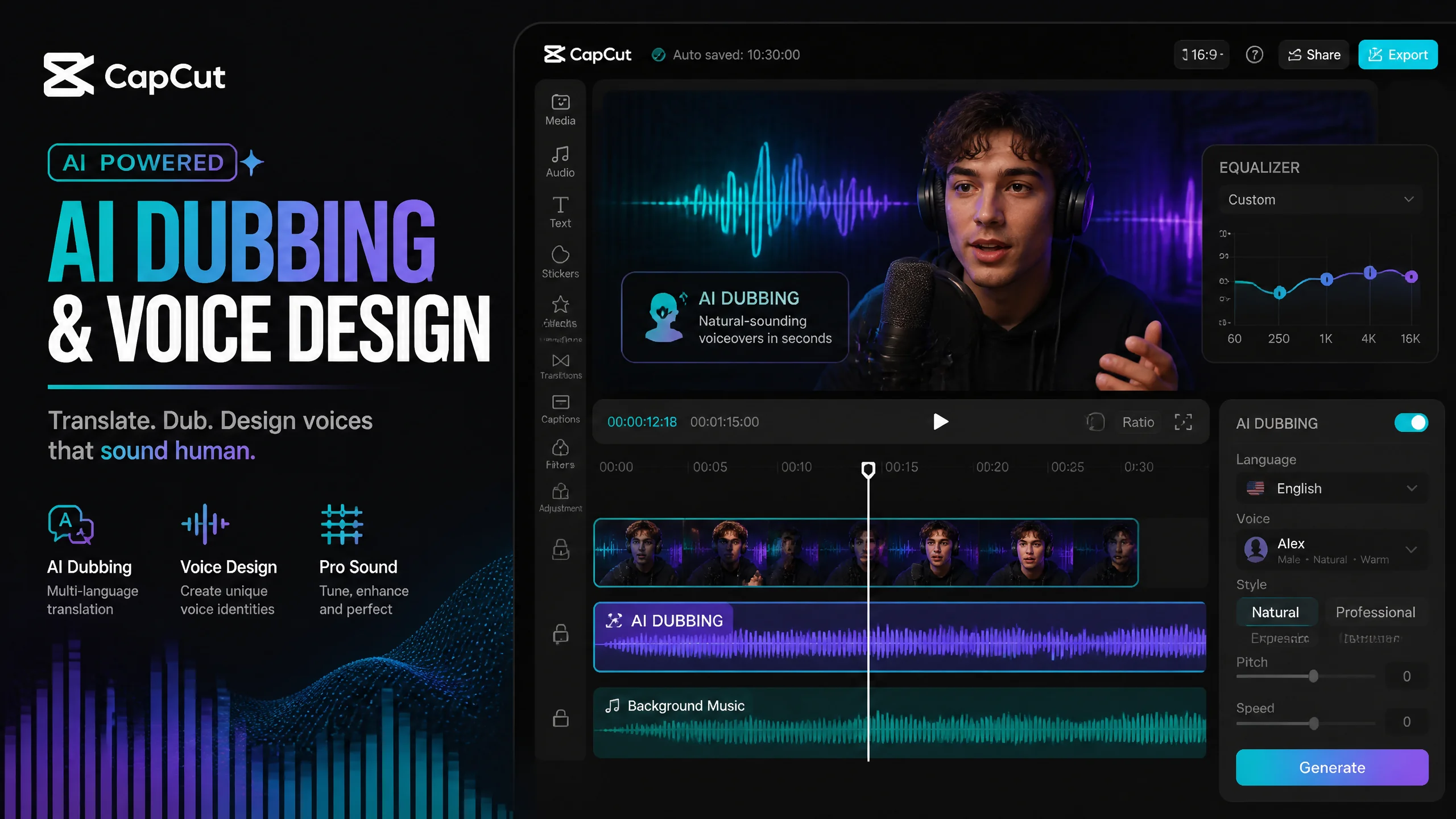Screen dimensions: 1456x819
Task: Expand the Custom equalizer preset dropdown
Action: [x=1321, y=200]
